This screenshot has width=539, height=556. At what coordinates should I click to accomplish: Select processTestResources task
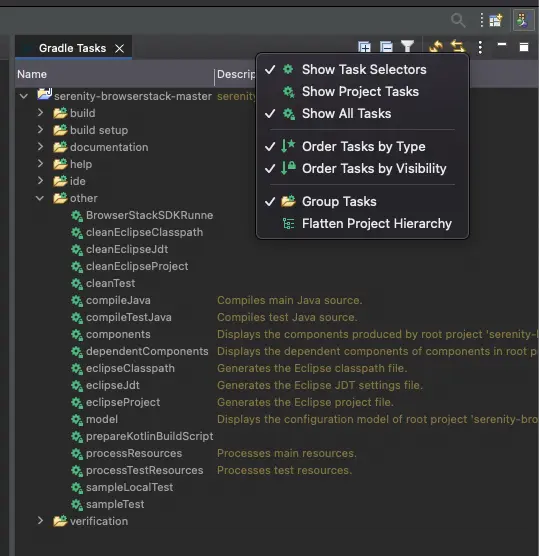(x=145, y=471)
